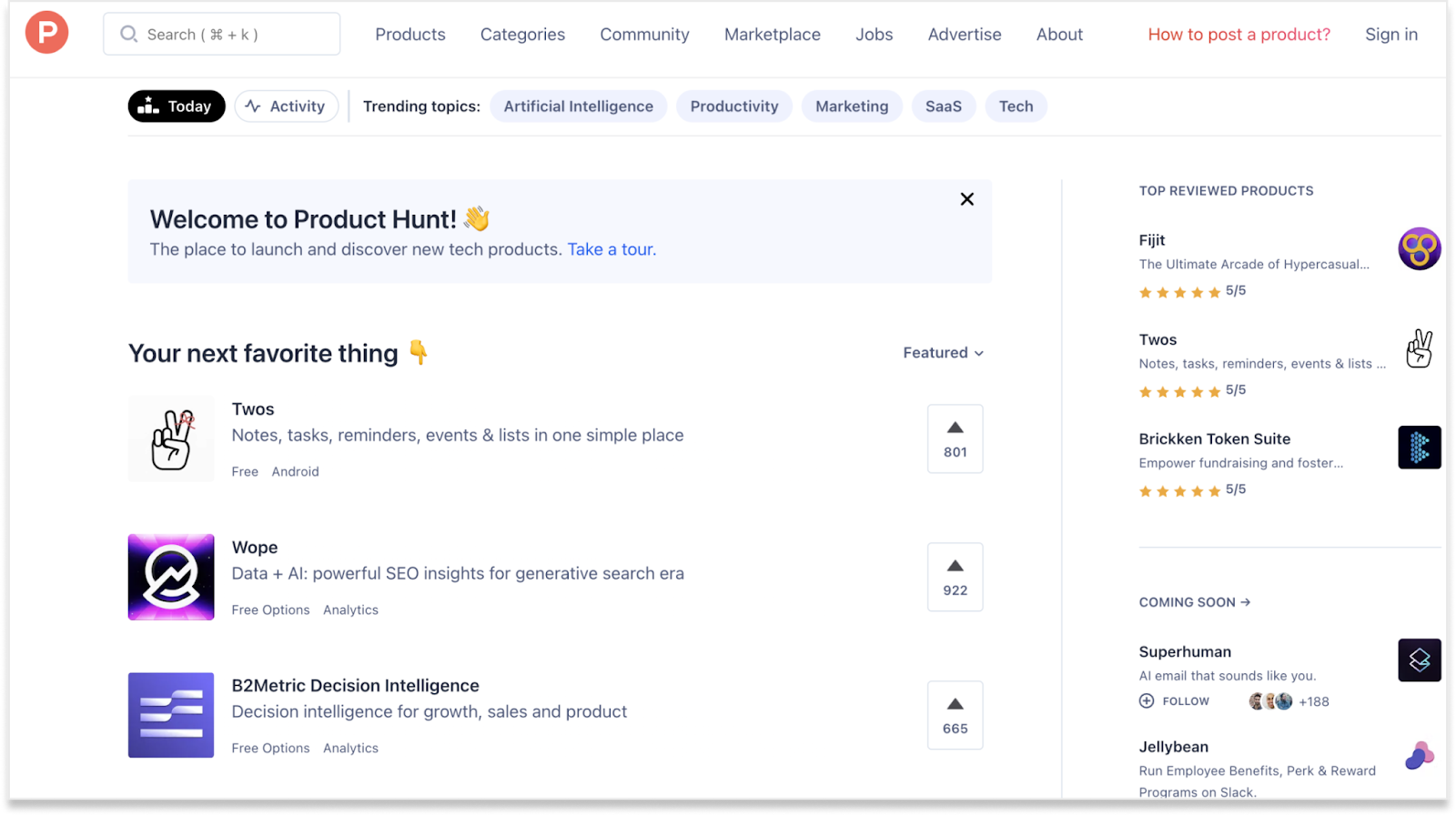This screenshot has width=1456, height=816.
Task: Close the Welcome to Product Hunt banner
Action: coord(967,199)
